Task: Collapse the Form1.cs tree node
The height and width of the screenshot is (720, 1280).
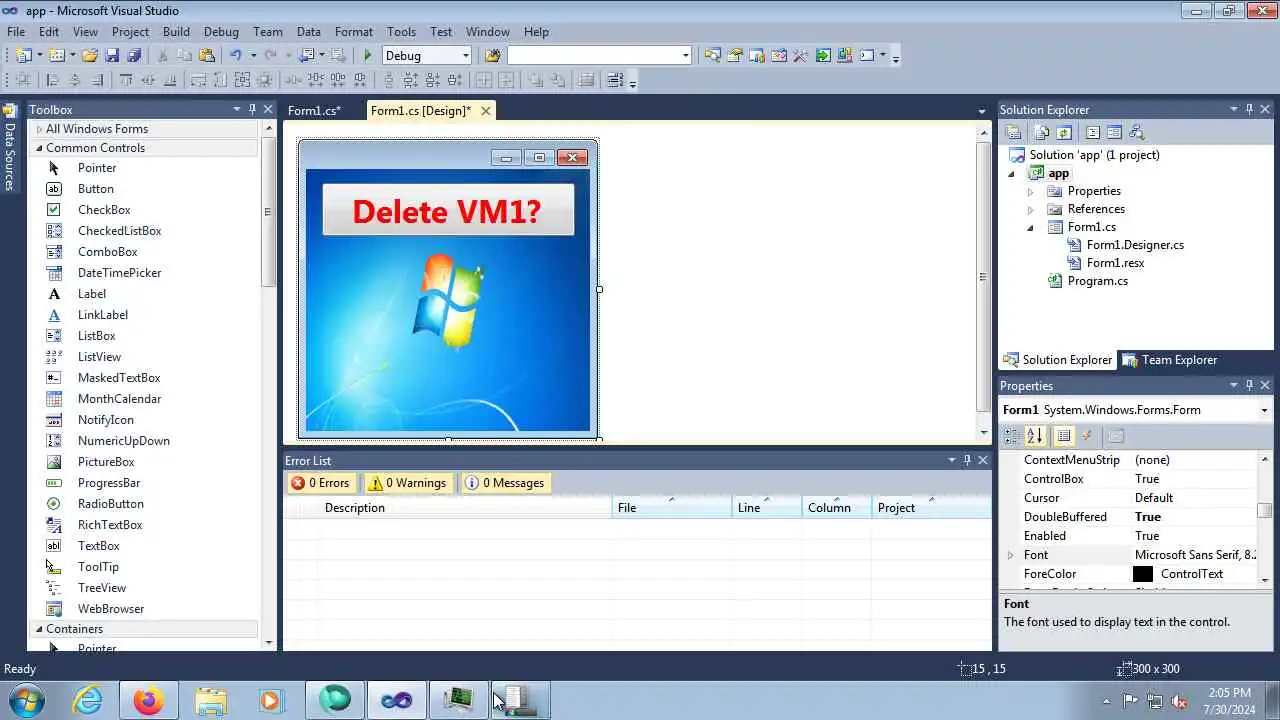Action: coord(1031,227)
